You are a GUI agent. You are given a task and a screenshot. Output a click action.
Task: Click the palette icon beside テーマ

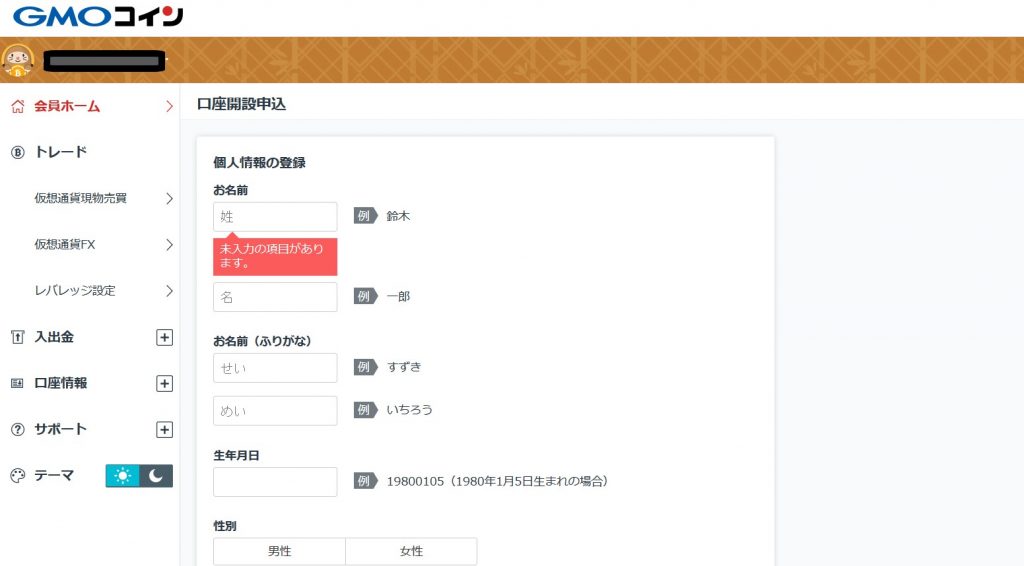[x=18, y=476]
